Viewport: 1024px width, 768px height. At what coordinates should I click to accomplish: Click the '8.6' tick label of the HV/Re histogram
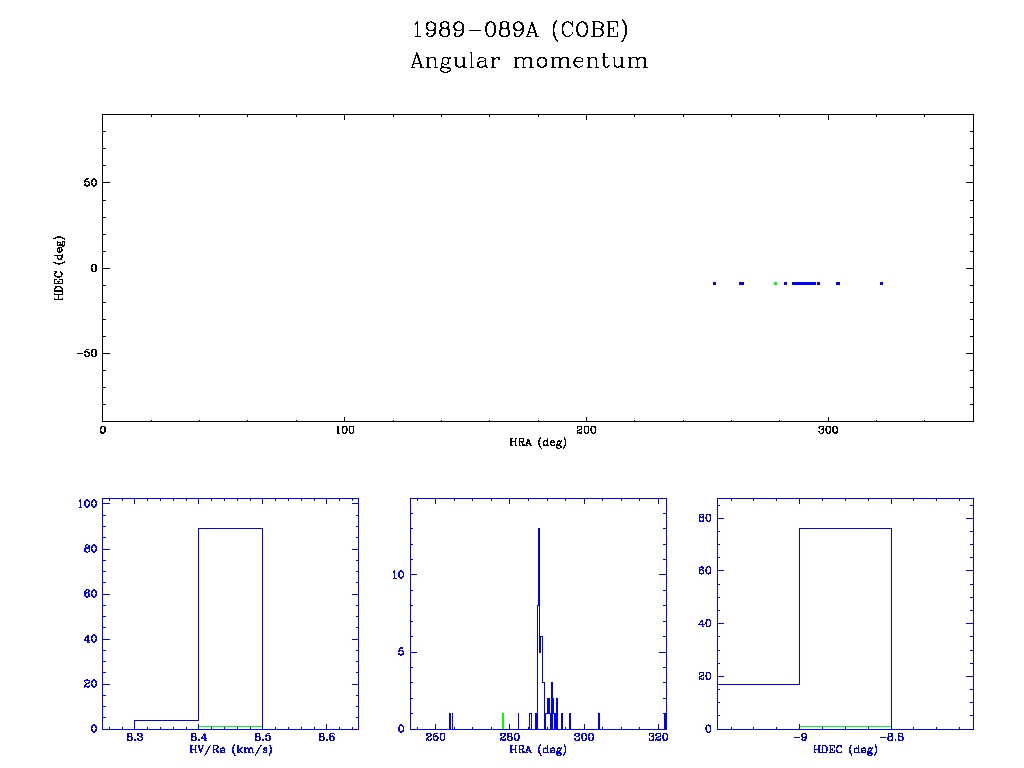327,737
